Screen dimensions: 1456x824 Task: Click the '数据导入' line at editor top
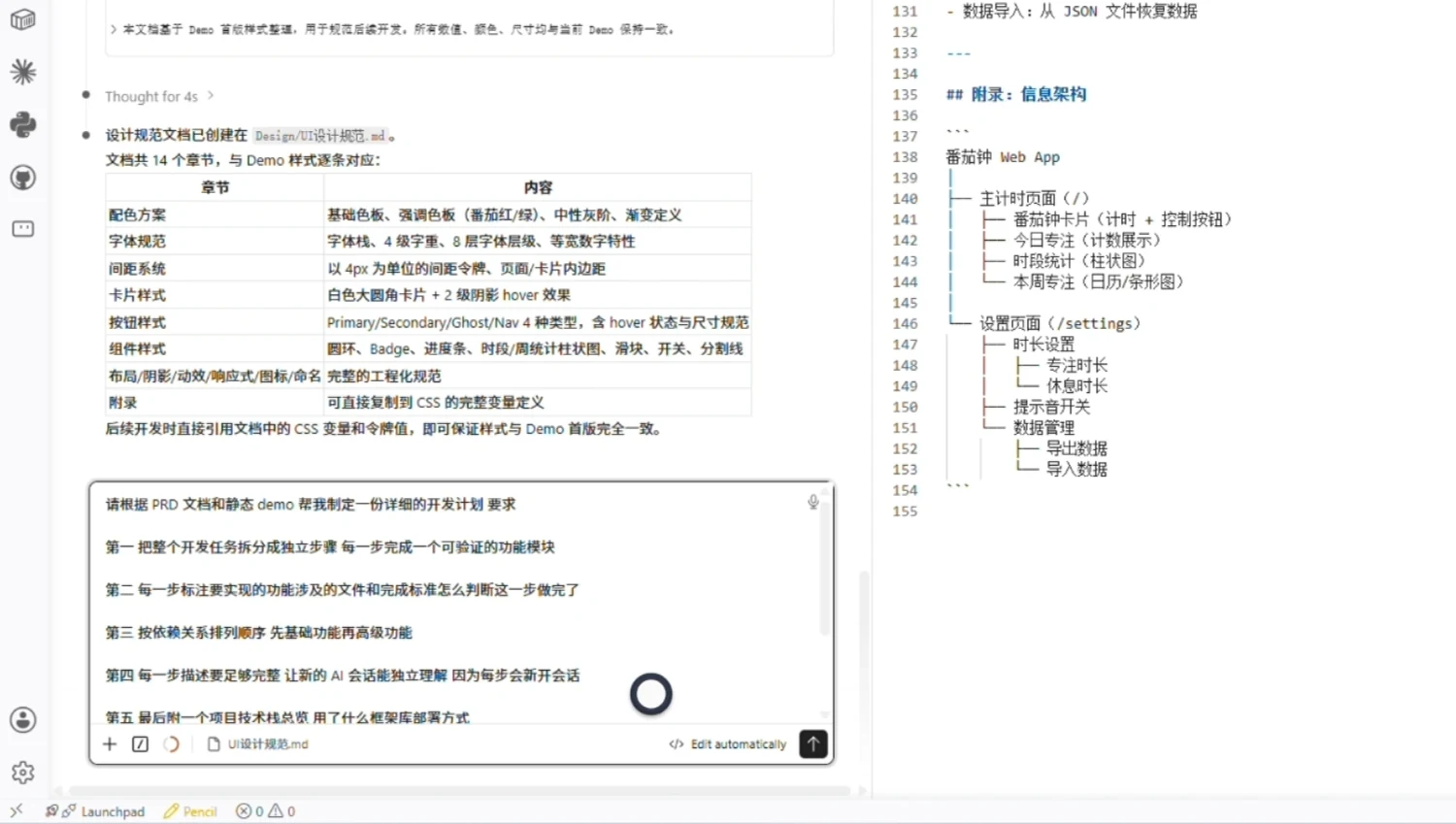(x=1072, y=11)
